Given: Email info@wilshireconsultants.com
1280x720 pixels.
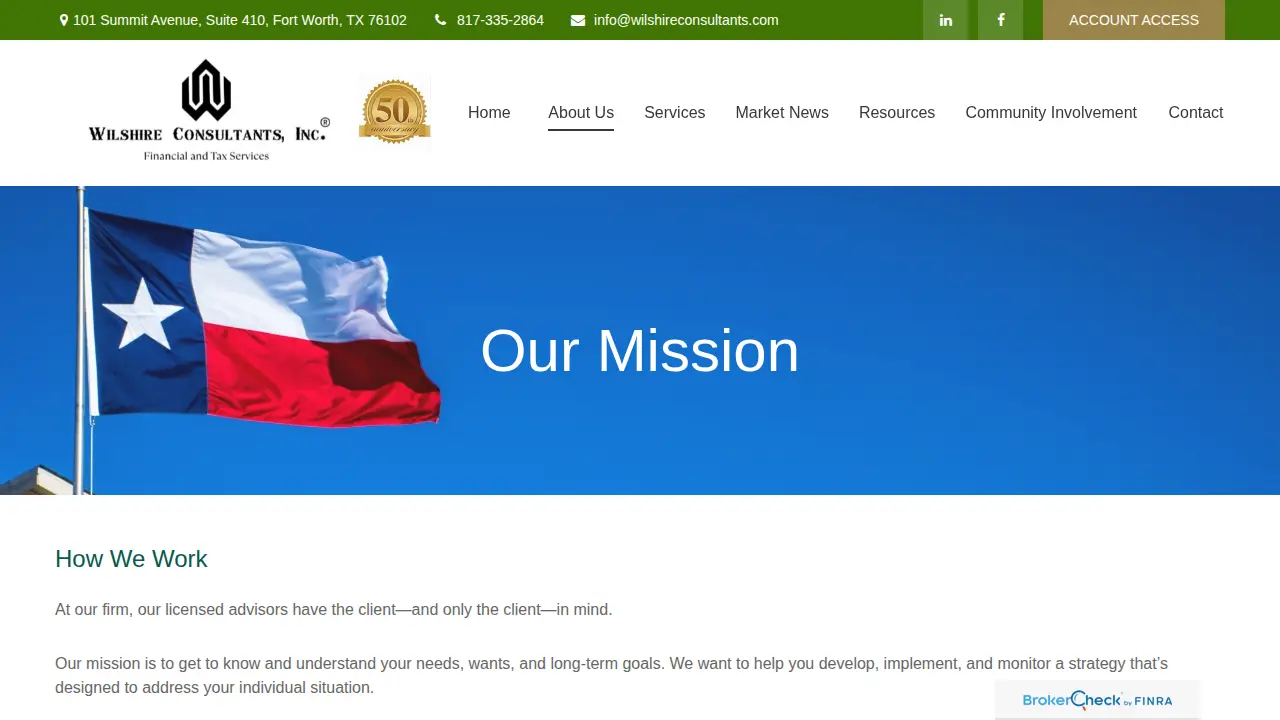Looking at the screenshot, I should 686,20.
